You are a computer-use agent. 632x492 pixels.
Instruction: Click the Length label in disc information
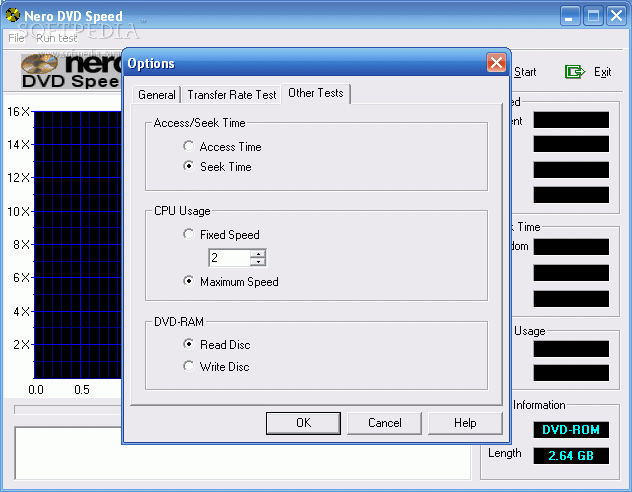504,453
